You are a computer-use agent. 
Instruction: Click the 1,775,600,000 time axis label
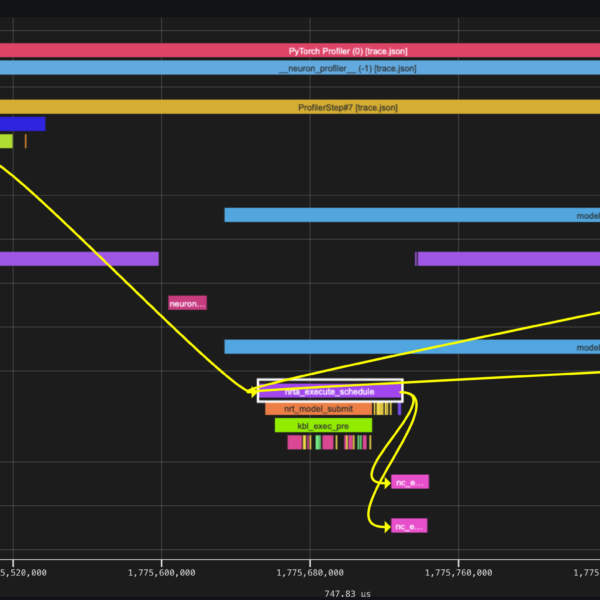point(161,573)
